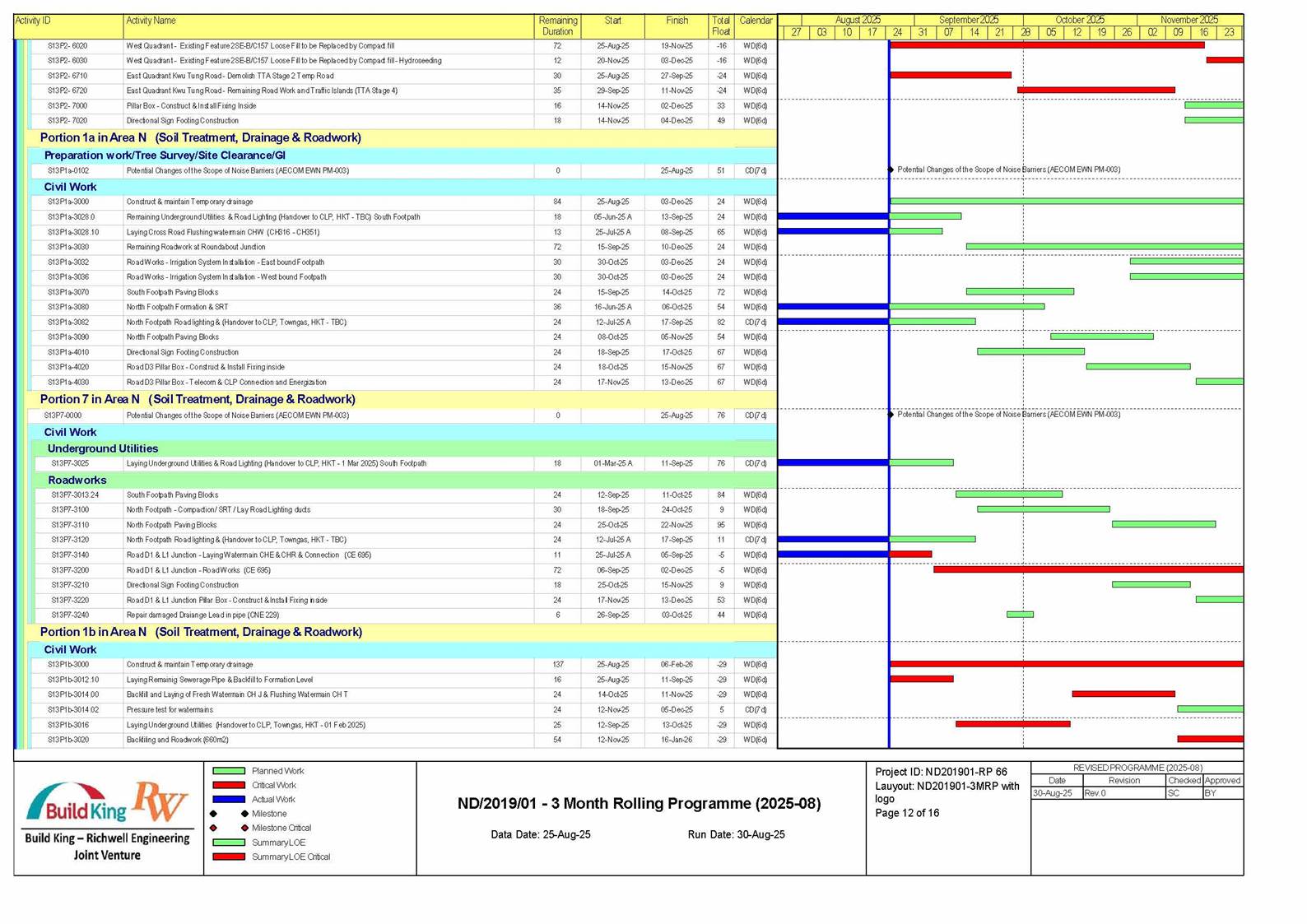Click the Calendar column header
Image resolution: width=1307 pixels, height=924 pixels.
[756, 26]
